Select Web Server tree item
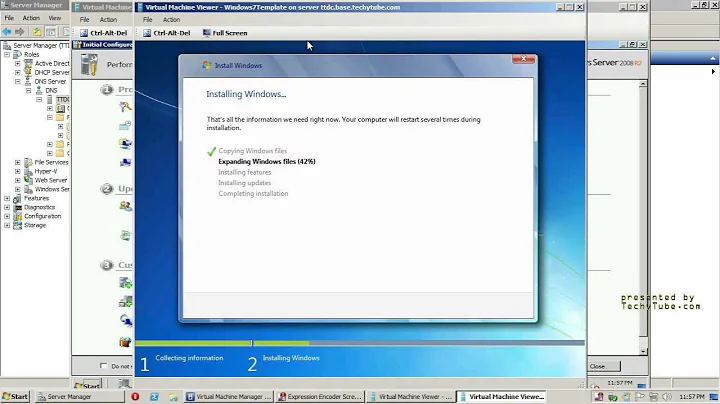Image resolution: width=720 pixels, height=404 pixels. [x=51, y=180]
